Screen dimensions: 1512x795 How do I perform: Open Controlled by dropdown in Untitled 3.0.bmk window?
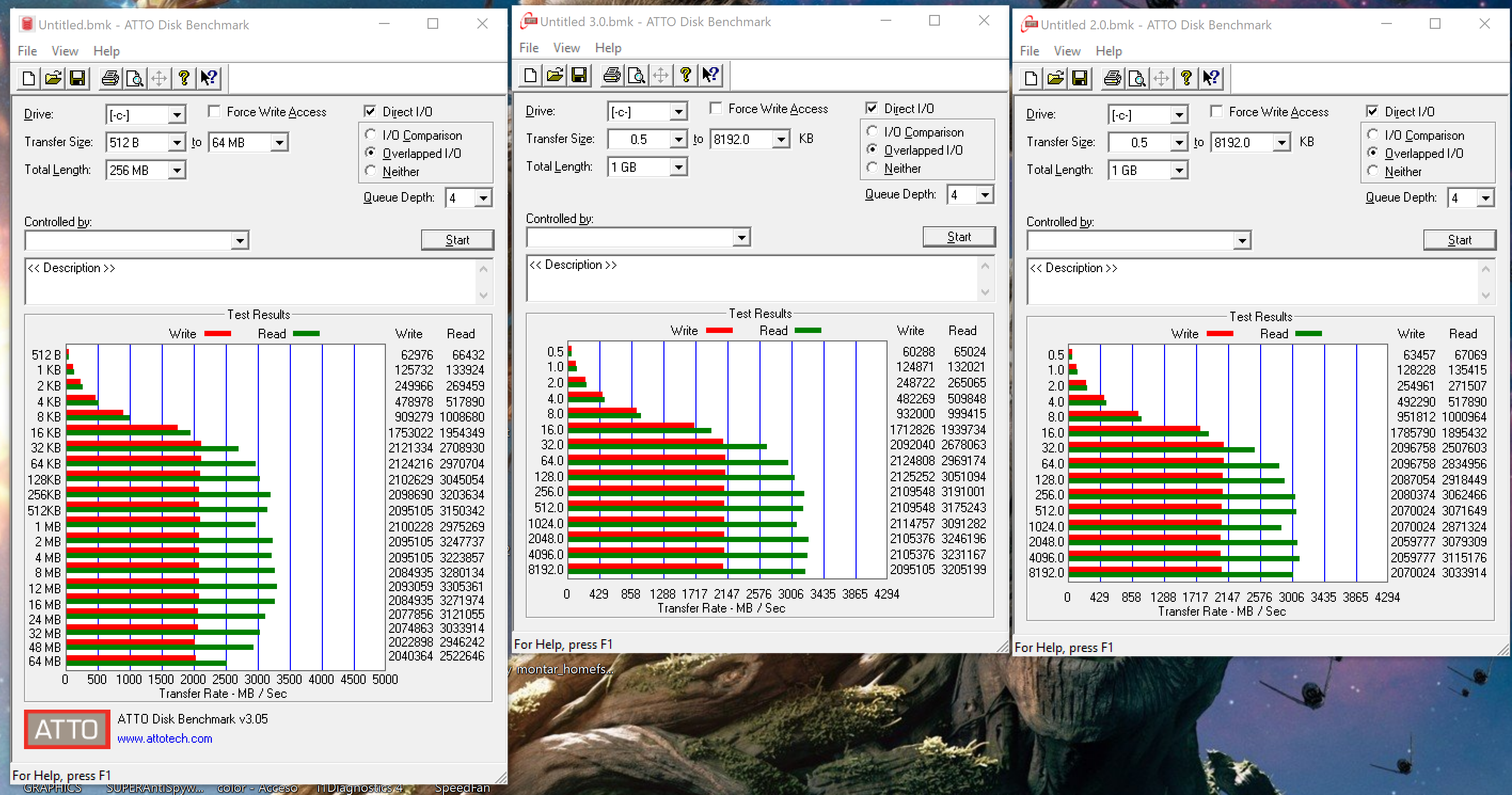(x=742, y=237)
